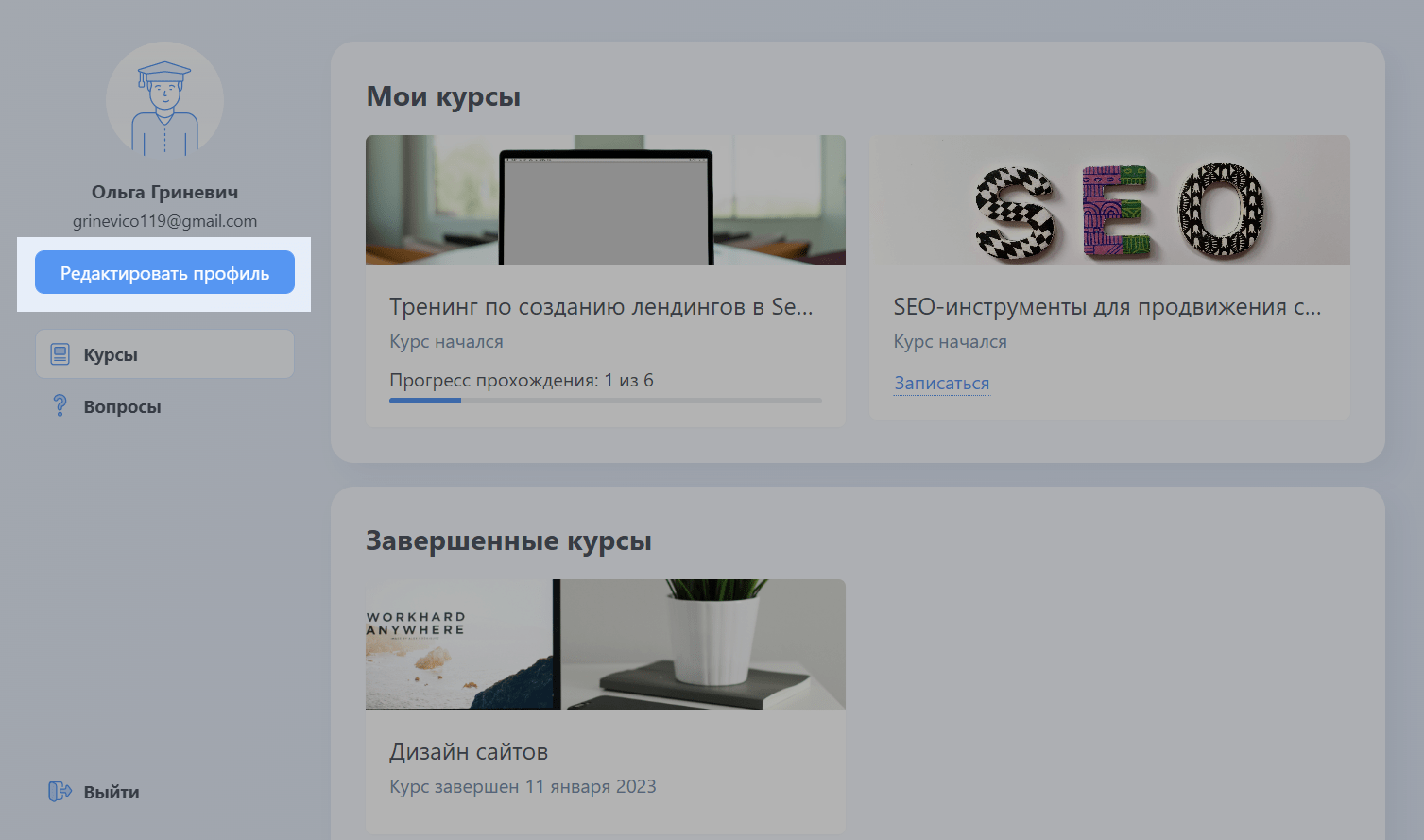Click the SEO-инструменты для продвижения title
The height and width of the screenshot is (840, 1424).
1107,306
